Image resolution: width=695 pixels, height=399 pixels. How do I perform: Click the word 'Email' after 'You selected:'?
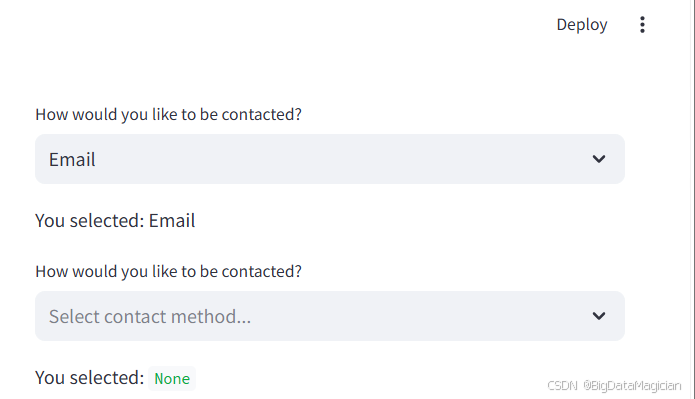tap(172, 221)
